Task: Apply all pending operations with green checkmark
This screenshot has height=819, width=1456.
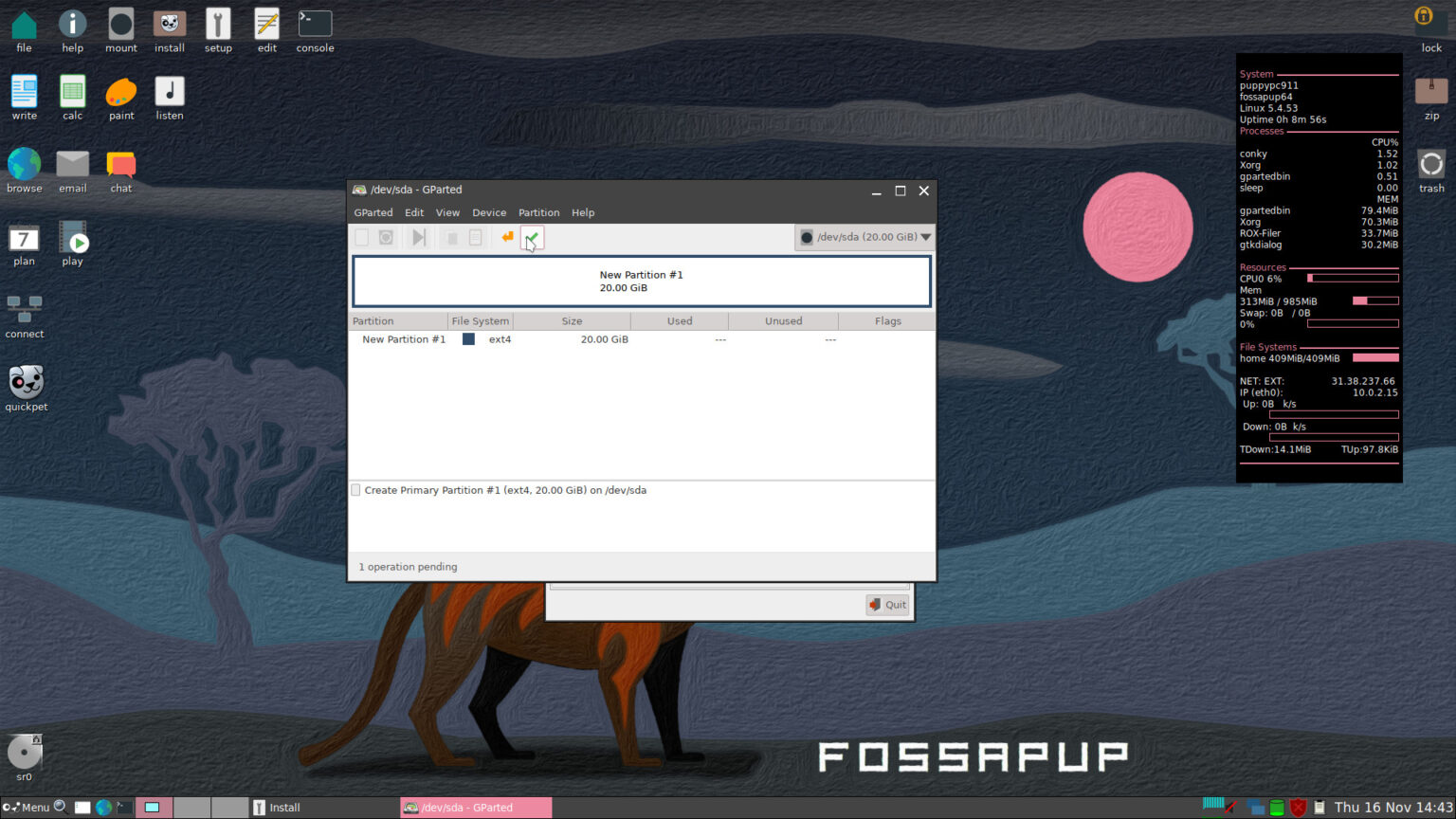Action: pos(532,237)
